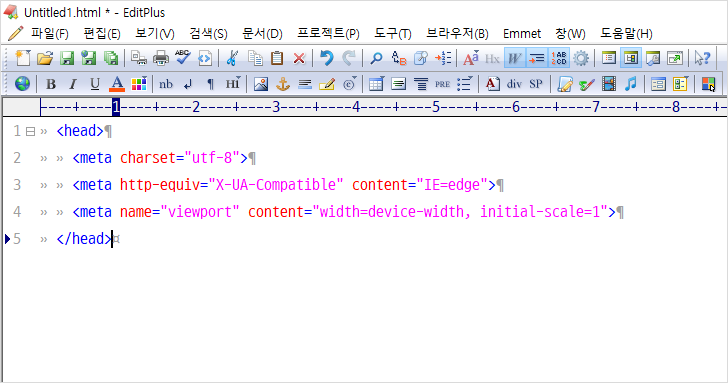Cut selection with the scissors icon
This screenshot has height=383, width=728.
coord(232,58)
